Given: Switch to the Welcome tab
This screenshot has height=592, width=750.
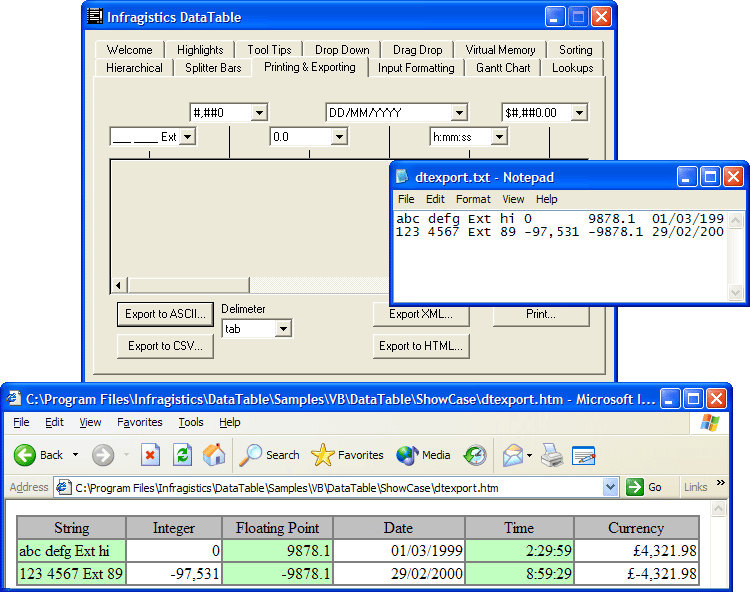Looking at the screenshot, I should pos(130,50).
